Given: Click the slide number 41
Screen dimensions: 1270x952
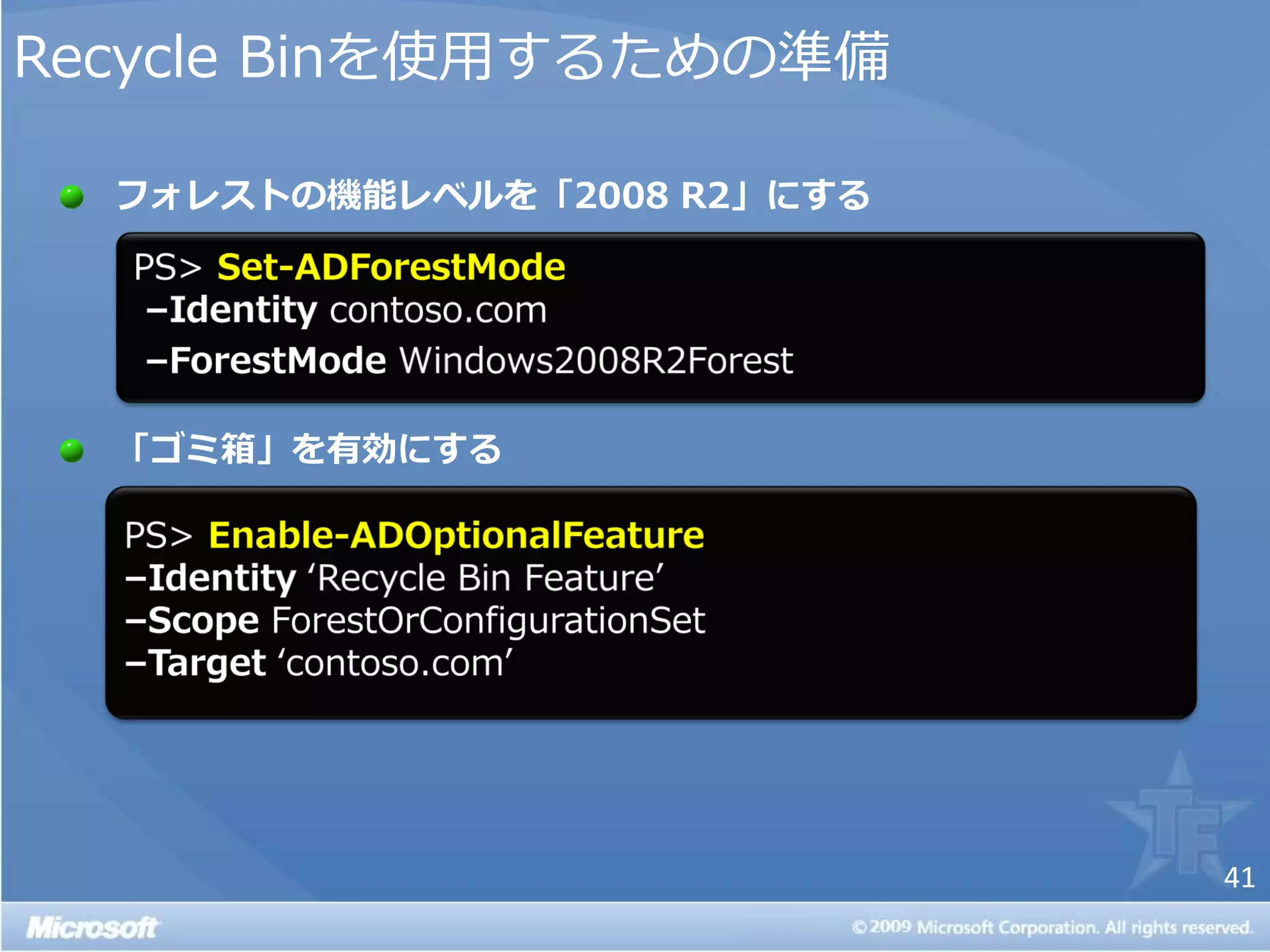Looking at the screenshot, I should coord(1239,878).
